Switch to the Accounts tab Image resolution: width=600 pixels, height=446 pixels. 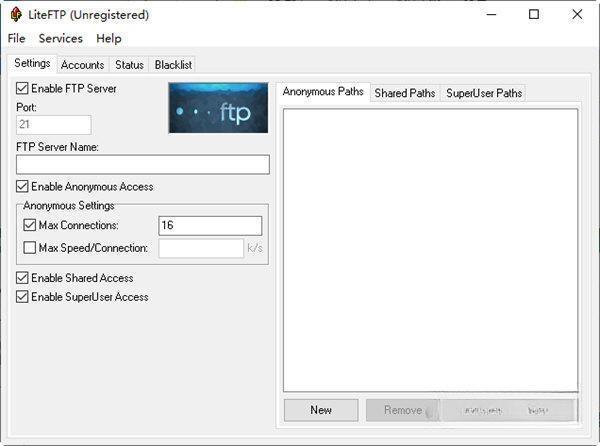pyautogui.click(x=83, y=65)
